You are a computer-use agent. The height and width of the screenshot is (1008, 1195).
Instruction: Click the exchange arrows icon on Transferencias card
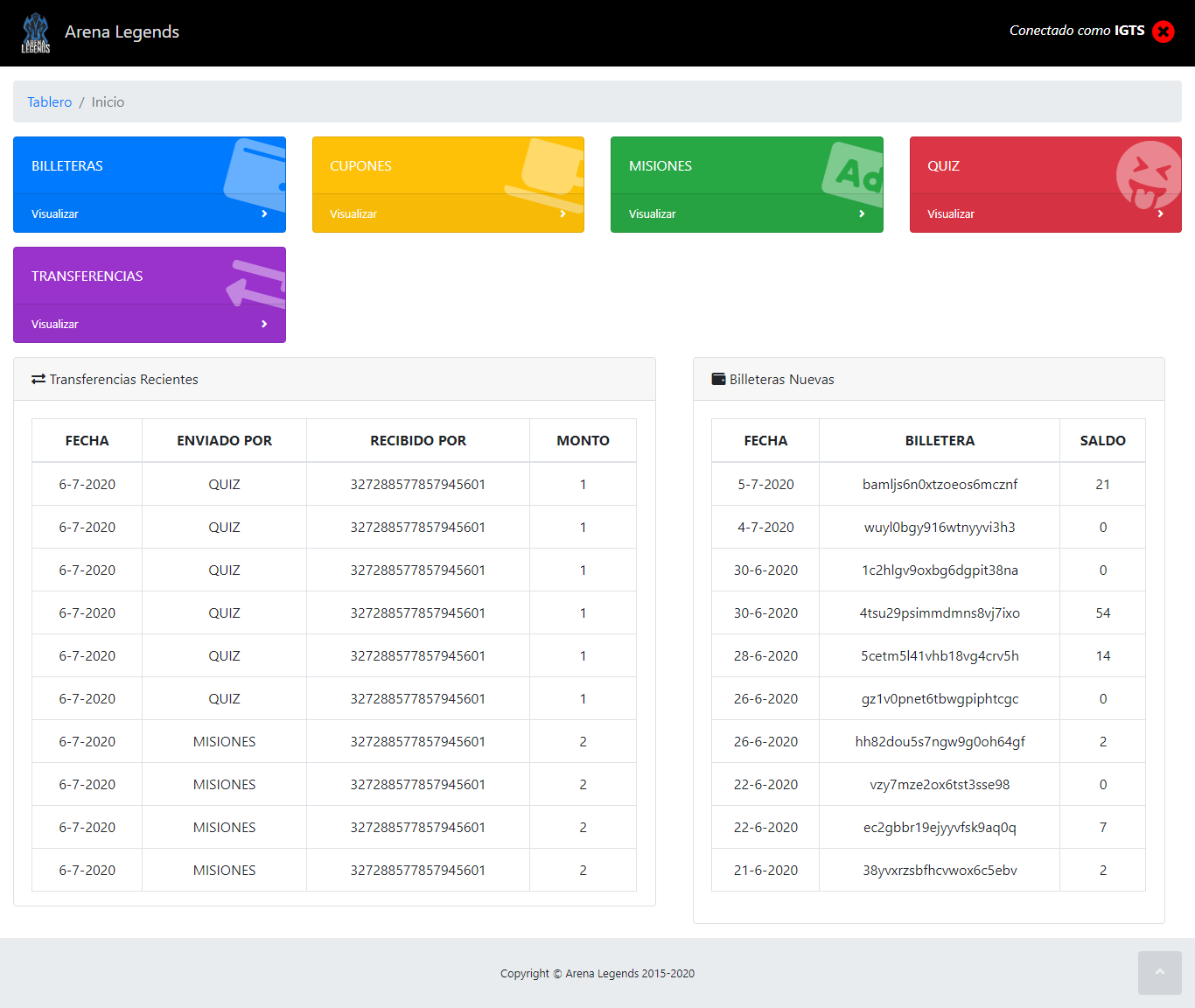point(257,283)
